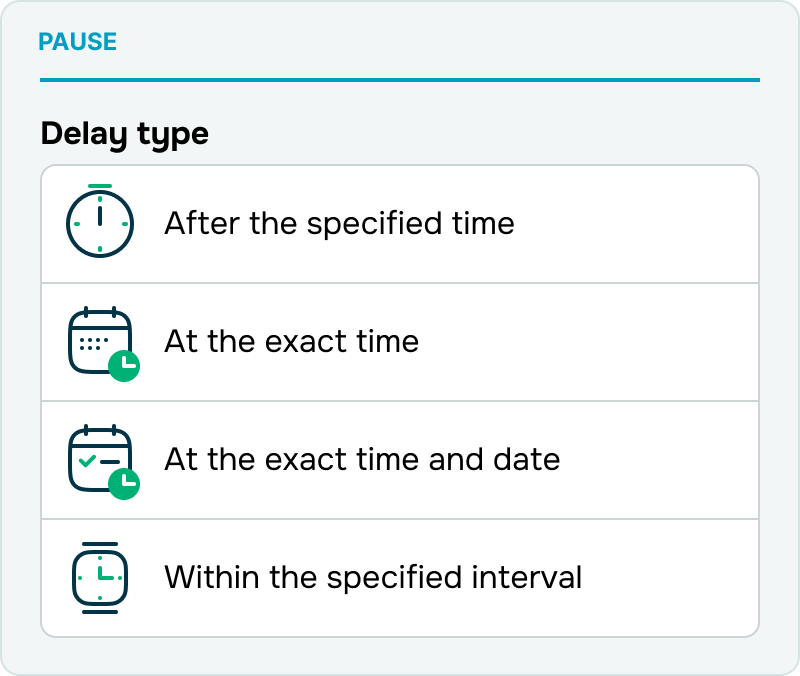Open the PAUSE tab header
This screenshot has width=800, height=676.
coord(78,42)
